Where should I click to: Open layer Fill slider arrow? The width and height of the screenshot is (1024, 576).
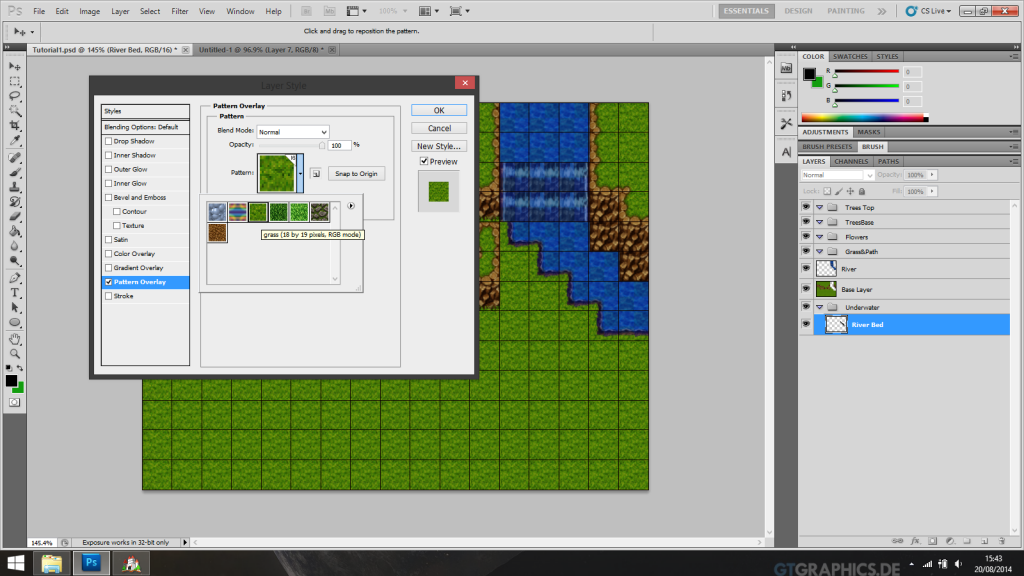point(932,191)
